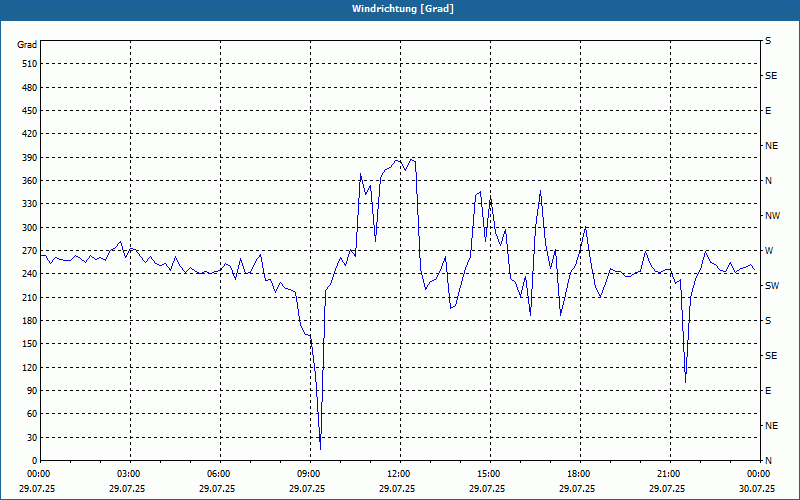Select the 29.07.25 date beneath 18:00

(577, 489)
